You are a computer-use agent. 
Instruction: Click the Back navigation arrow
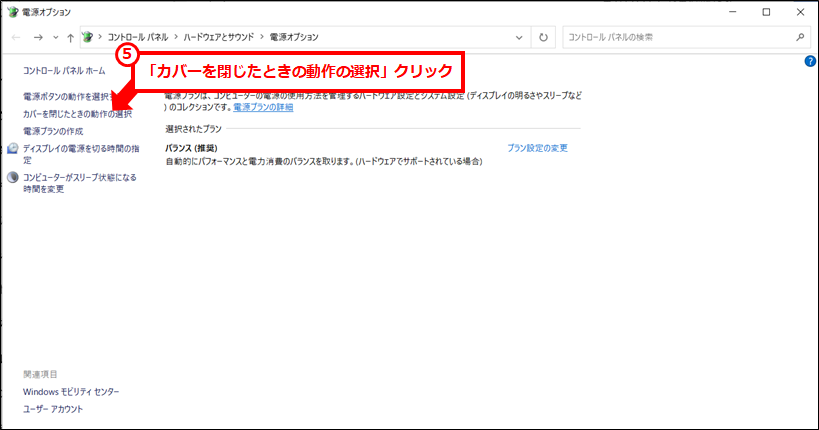[x=16, y=38]
